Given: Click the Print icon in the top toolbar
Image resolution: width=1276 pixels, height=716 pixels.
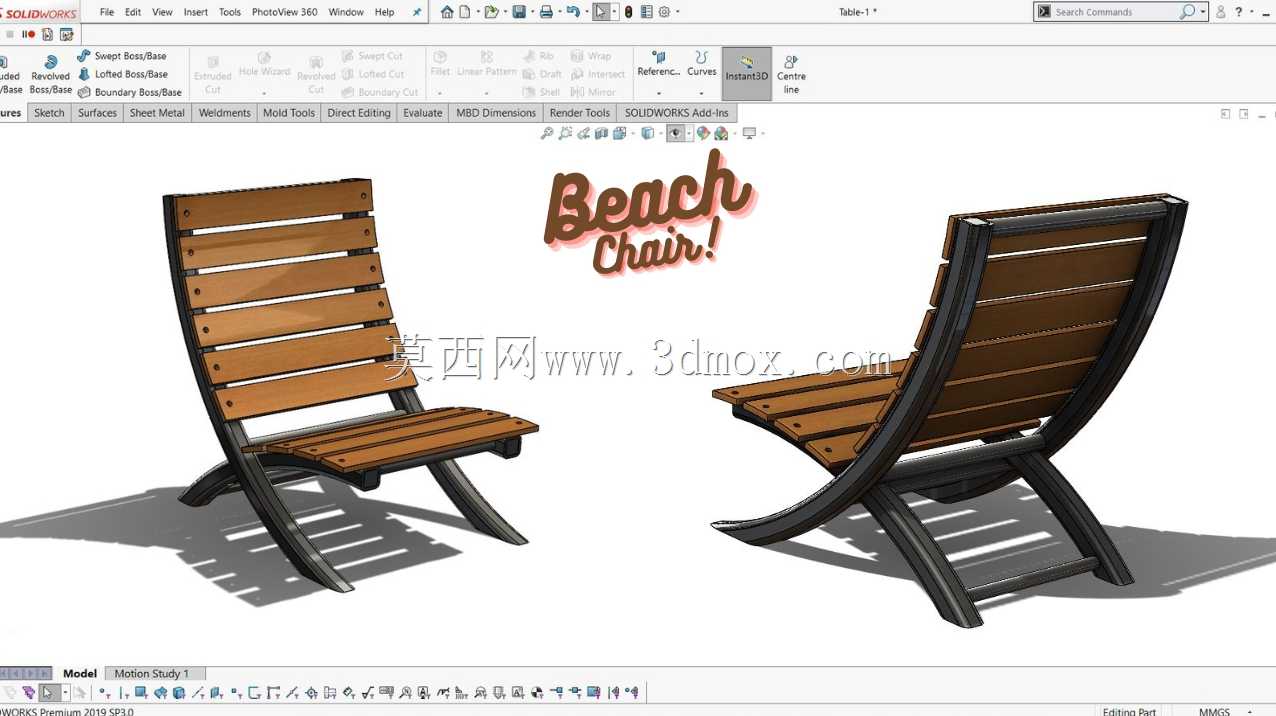Looking at the screenshot, I should (546, 12).
